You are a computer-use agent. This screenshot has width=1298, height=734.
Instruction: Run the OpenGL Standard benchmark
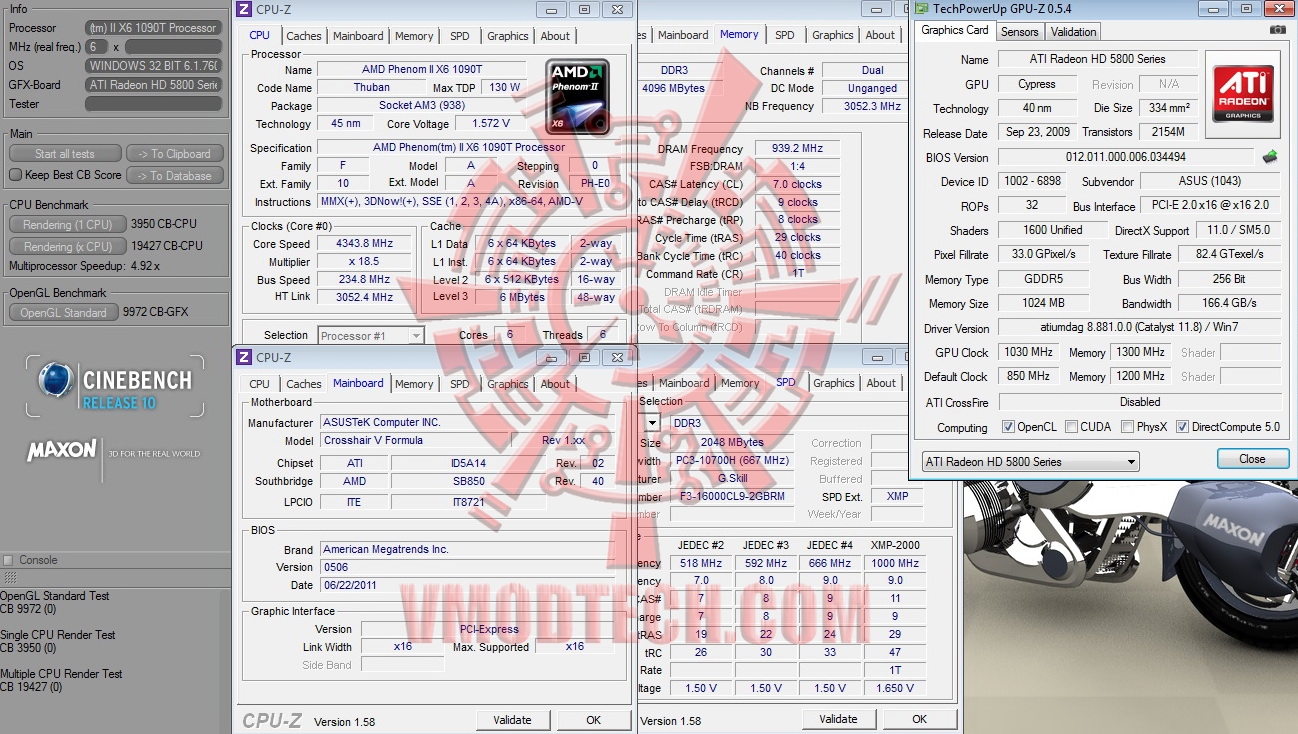pyautogui.click(x=64, y=313)
